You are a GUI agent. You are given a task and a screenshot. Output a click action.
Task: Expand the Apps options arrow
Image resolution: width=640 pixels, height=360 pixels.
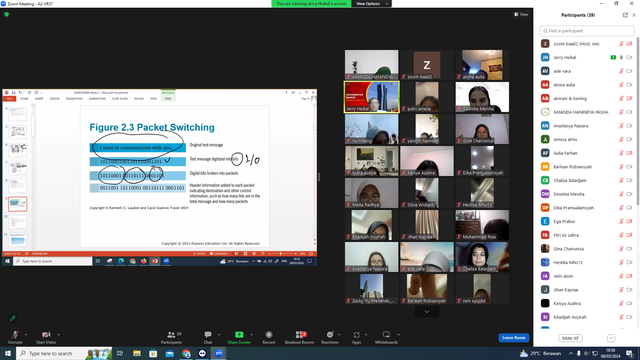tap(366, 335)
